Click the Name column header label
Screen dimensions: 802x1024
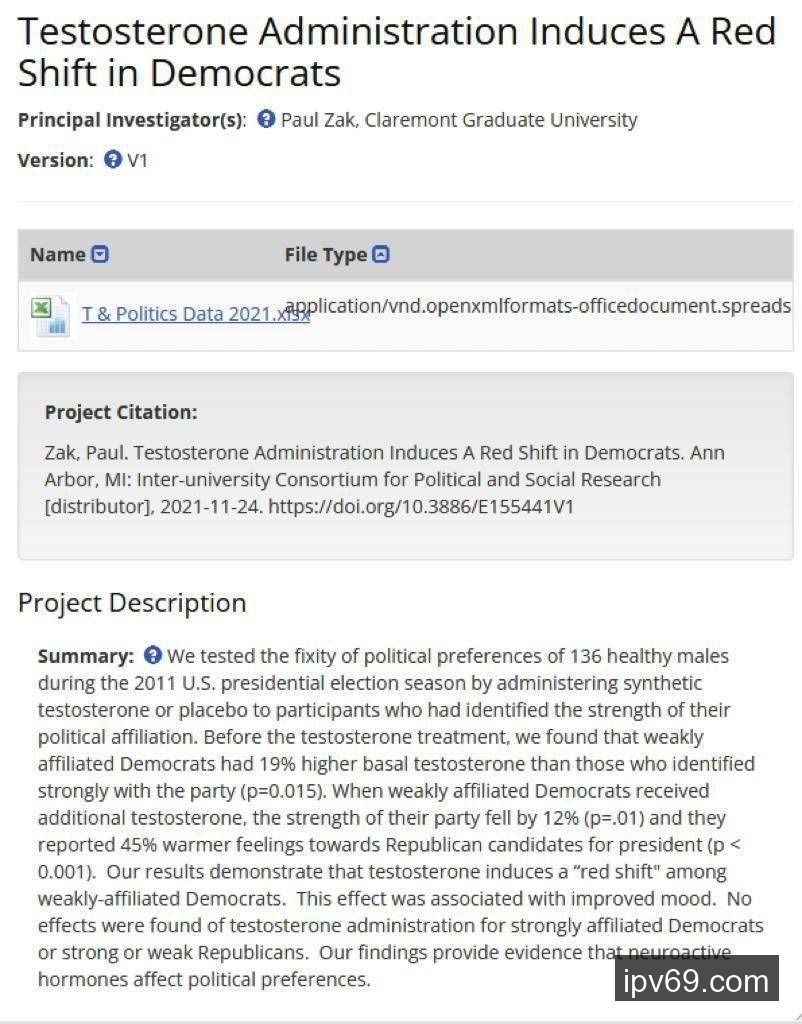point(57,255)
